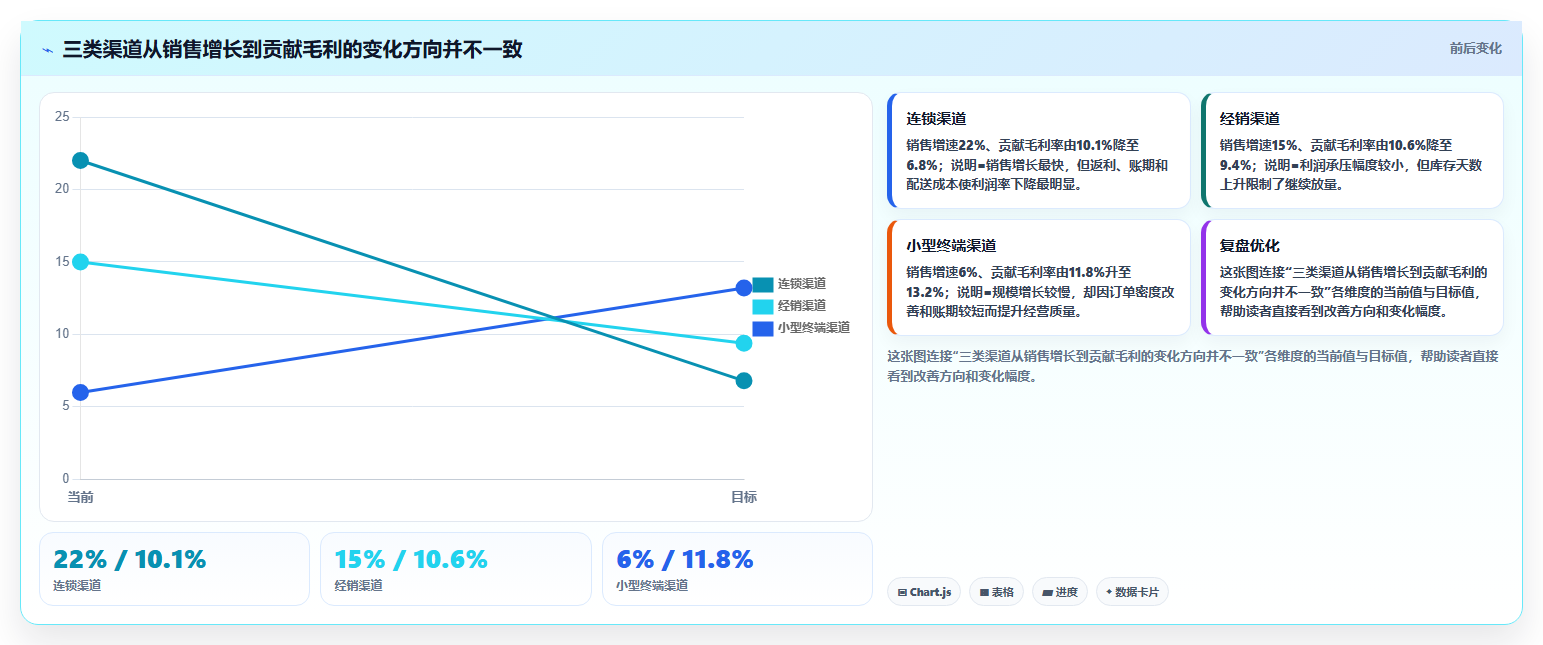Click the Chart.js tag icon
This screenshot has width=1543, height=645.
coord(902,593)
